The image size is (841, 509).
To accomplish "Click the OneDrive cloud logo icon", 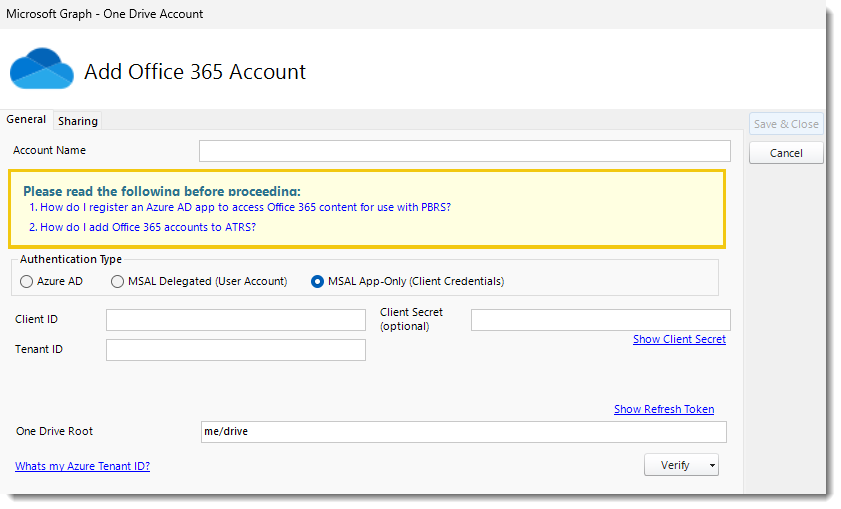I will (41, 69).
